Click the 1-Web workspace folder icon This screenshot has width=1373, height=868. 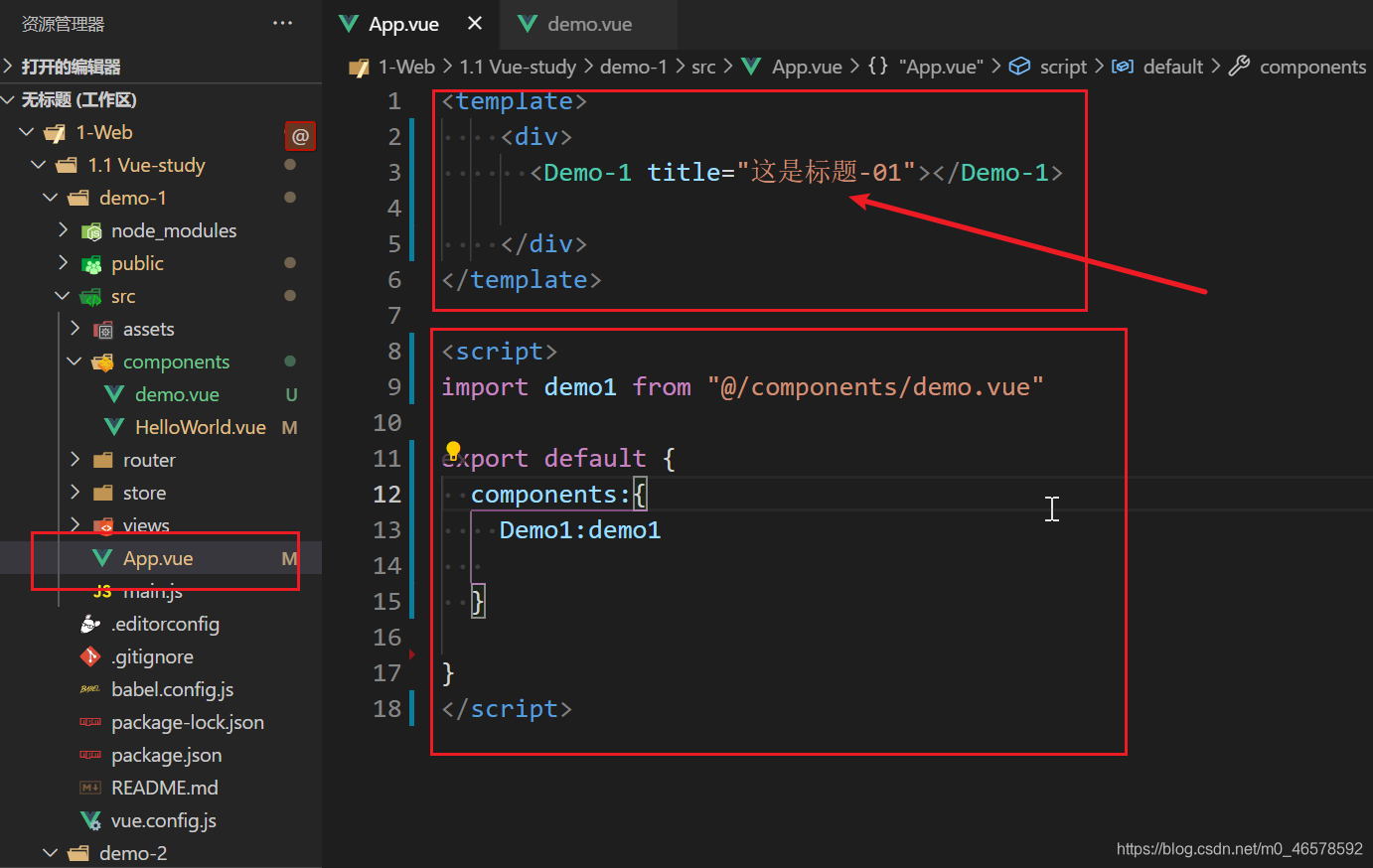coord(55,133)
